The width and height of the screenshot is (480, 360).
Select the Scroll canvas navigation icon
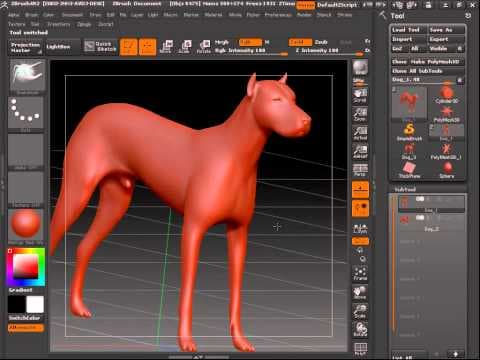360,96
